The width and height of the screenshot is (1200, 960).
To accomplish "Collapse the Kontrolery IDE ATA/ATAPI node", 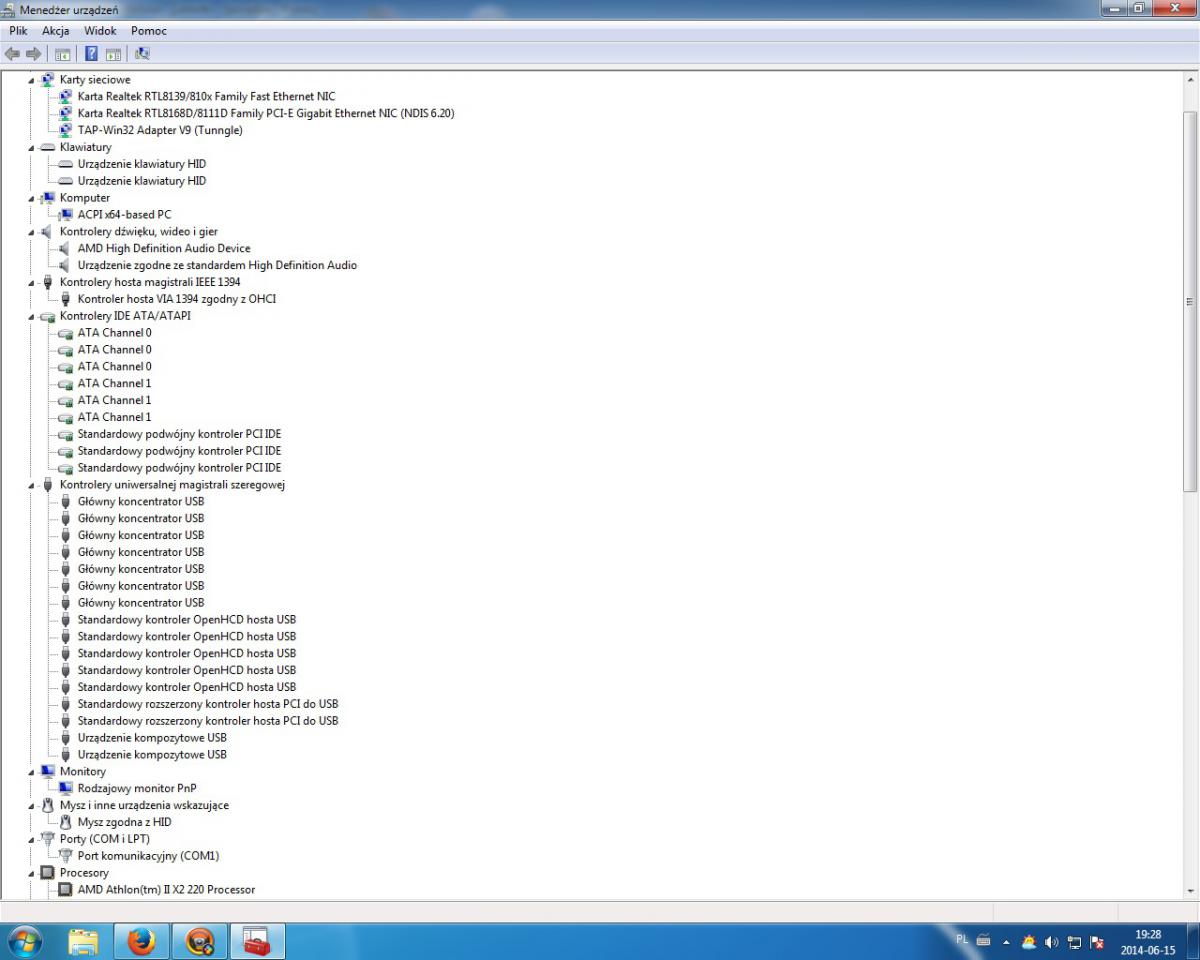I will tap(32, 316).
